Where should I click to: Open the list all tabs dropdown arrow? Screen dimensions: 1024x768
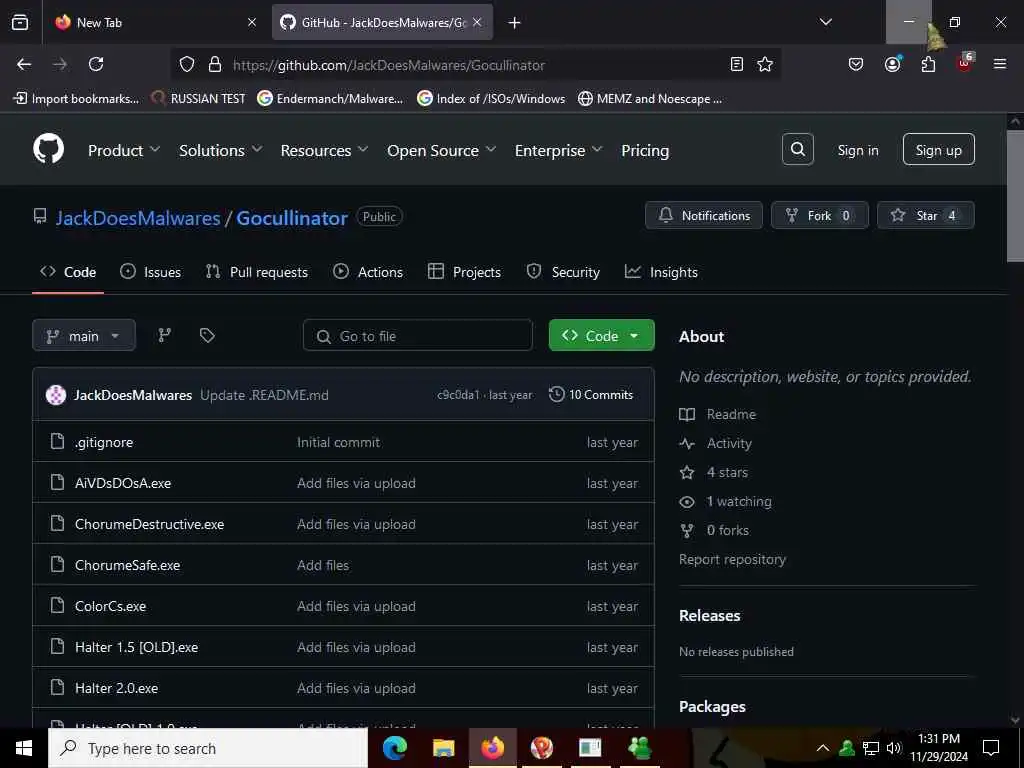pos(825,22)
